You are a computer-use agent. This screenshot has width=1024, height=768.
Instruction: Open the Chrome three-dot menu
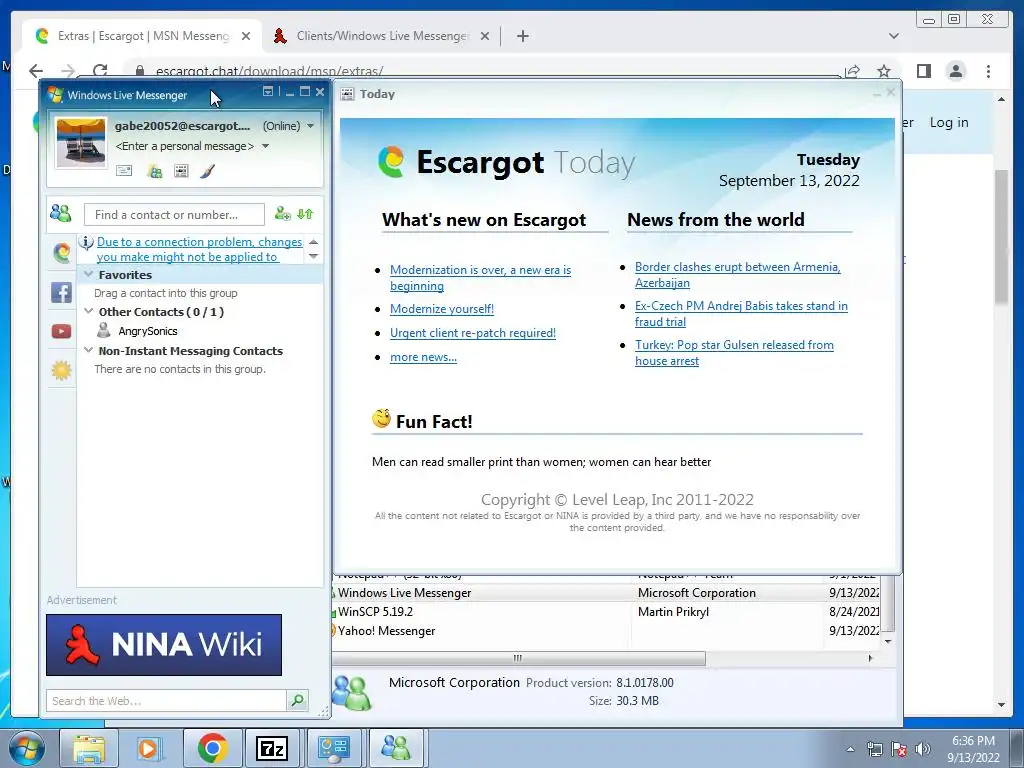coord(988,71)
